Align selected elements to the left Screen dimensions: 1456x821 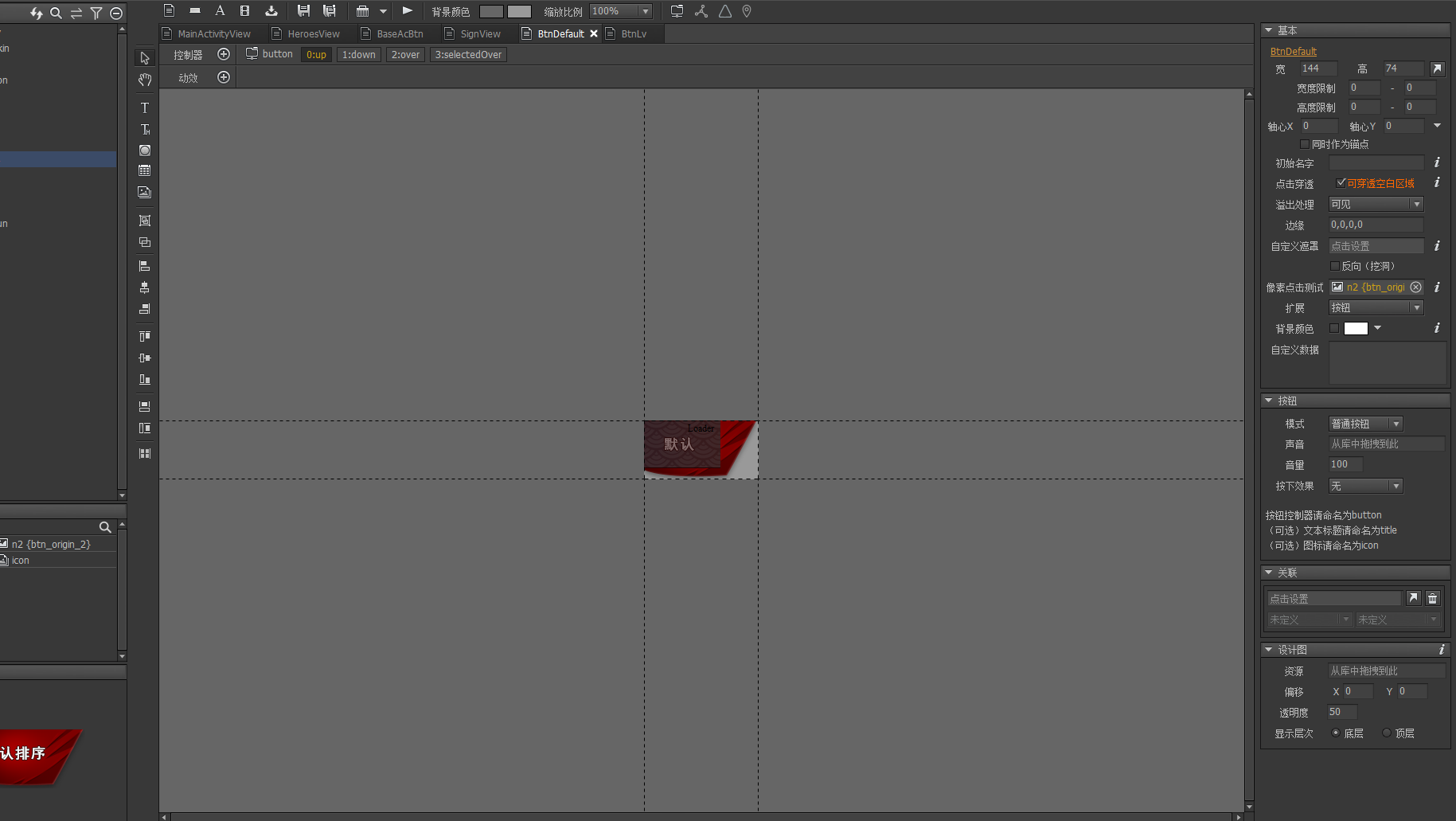click(x=145, y=265)
